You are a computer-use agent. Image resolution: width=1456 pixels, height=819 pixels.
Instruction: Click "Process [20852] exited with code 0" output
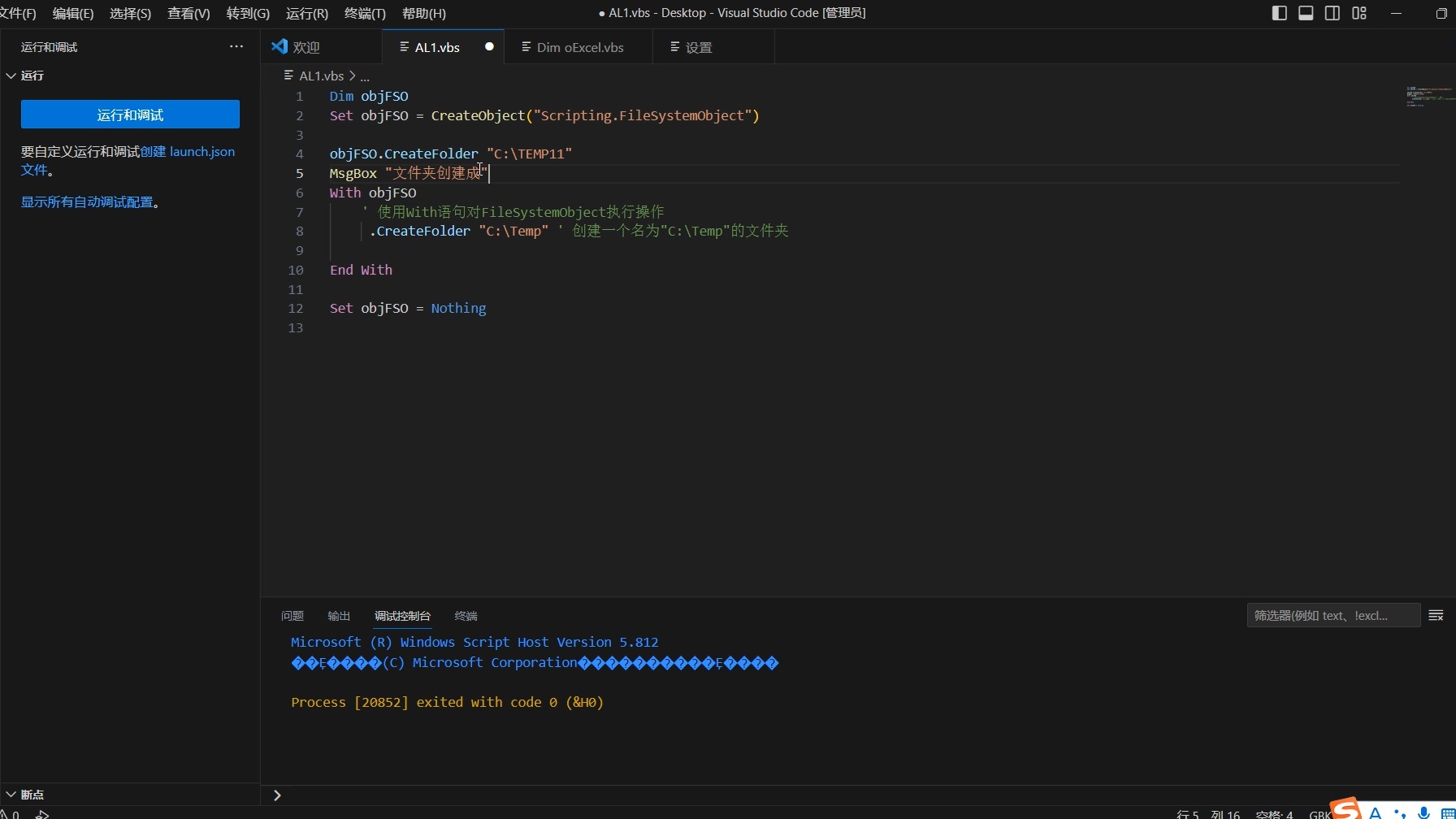(424, 702)
